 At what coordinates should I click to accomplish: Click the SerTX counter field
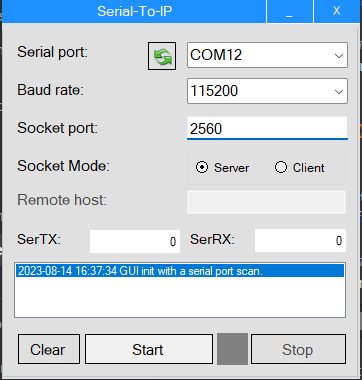point(135,241)
